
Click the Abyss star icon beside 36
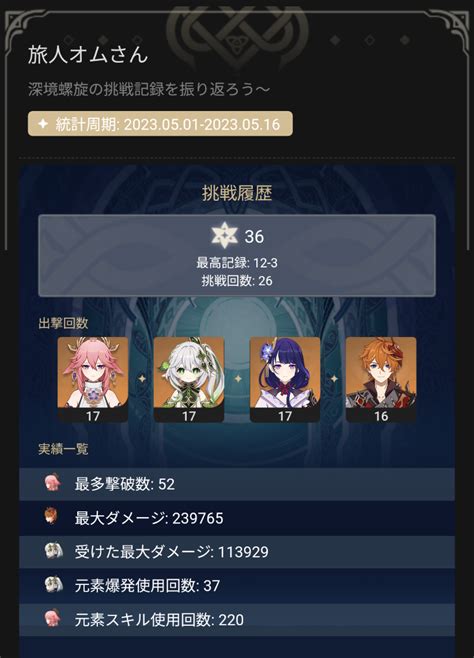(x=224, y=235)
